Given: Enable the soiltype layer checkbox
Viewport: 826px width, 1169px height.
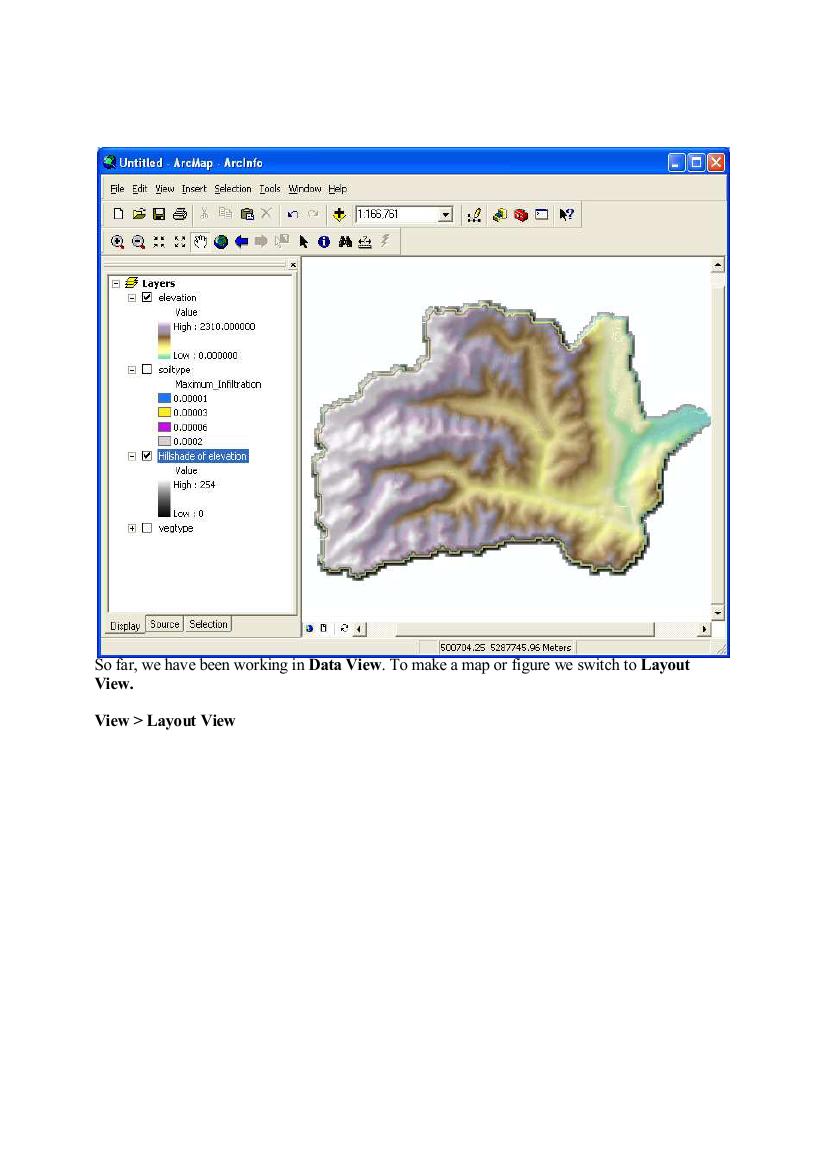Looking at the screenshot, I should pyautogui.click(x=147, y=369).
